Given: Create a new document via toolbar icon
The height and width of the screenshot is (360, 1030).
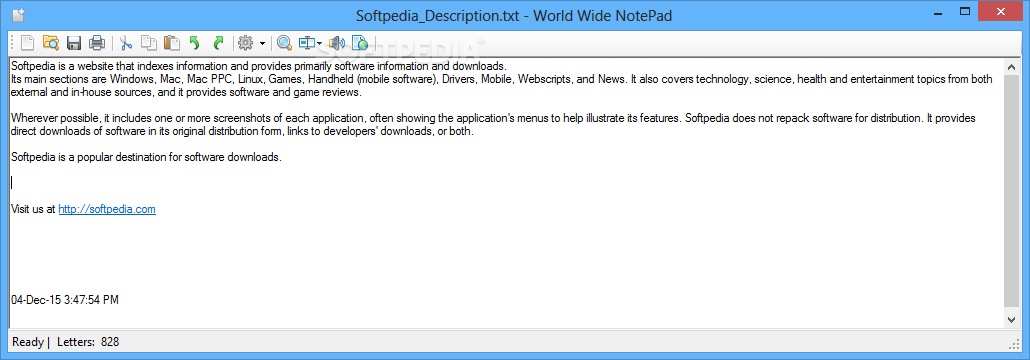Looking at the screenshot, I should (x=28, y=43).
